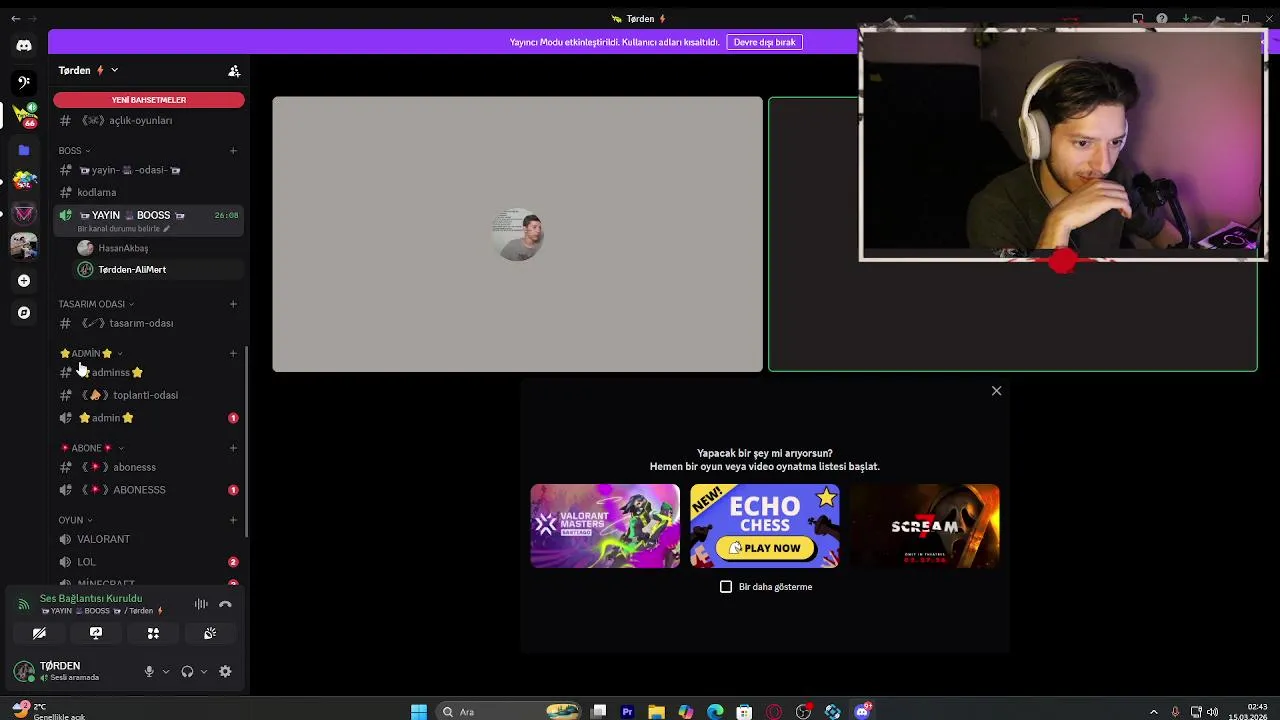Image resolution: width=1280 pixels, height=720 pixels.
Task: Show hidden system tray icons
Action: (x=1153, y=712)
